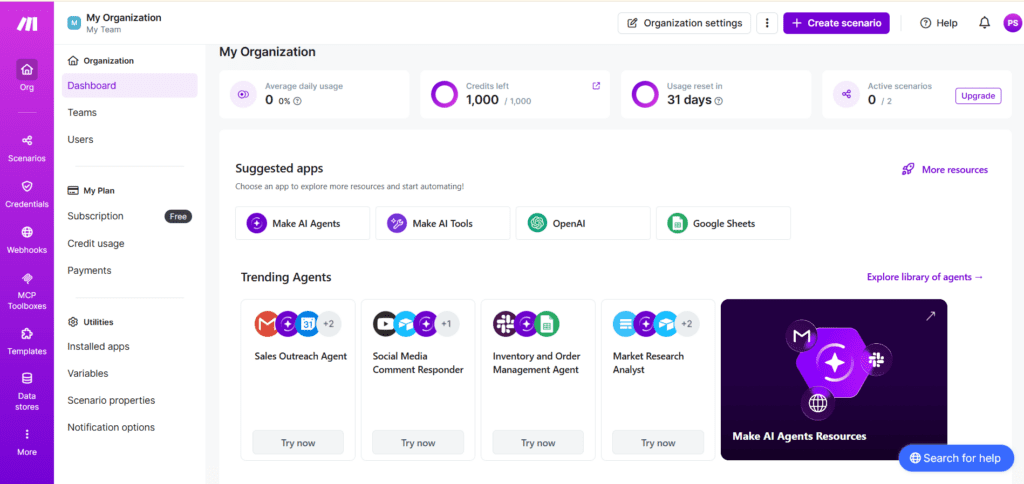Open the More menu in sidebar
The width and height of the screenshot is (1024, 484).
click(27, 442)
